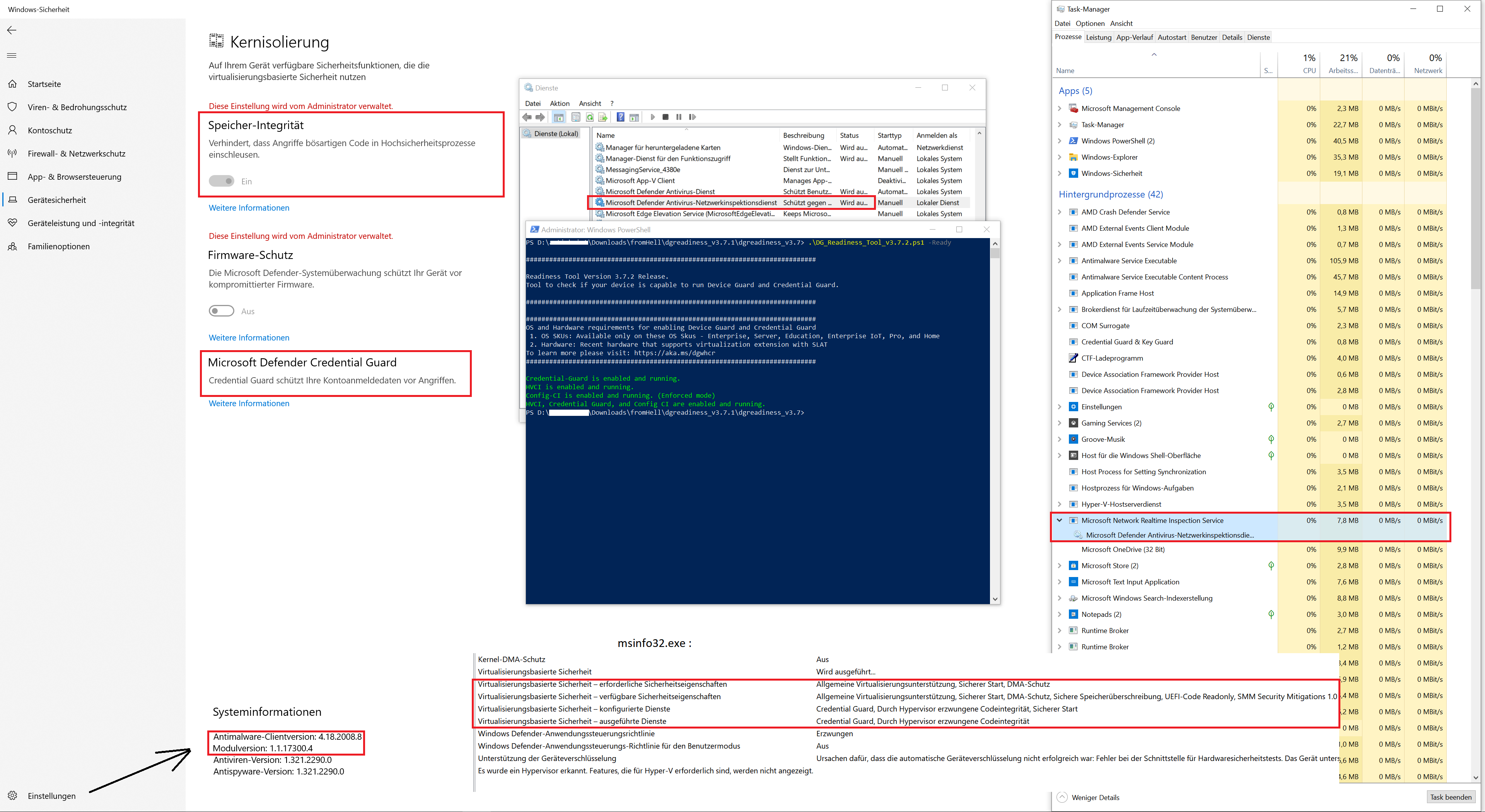Click the back arrow in Windows-Sicherheit
1485x812 pixels.
(12, 30)
